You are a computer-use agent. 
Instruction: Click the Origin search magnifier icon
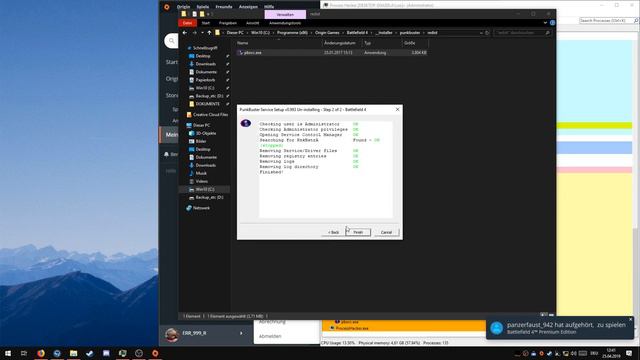171,40
